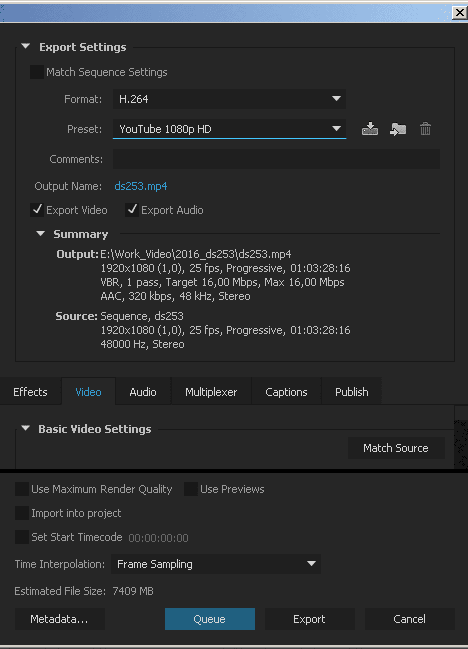Open the Format dropdown showing H.264
Viewport: 468px width, 649px height.
(x=229, y=99)
